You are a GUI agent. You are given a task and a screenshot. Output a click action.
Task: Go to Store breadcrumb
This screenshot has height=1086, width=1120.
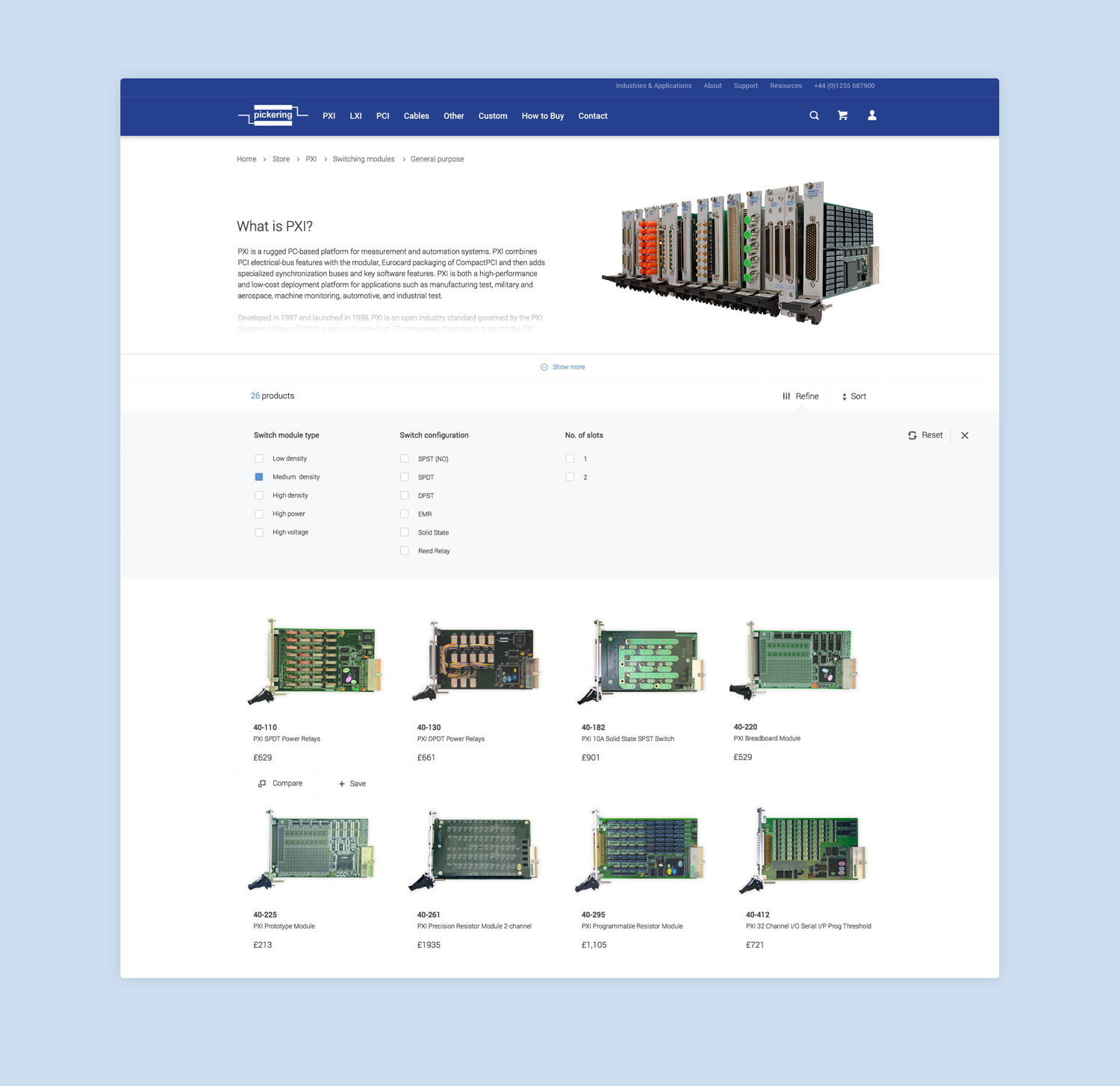[x=281, y=159]
